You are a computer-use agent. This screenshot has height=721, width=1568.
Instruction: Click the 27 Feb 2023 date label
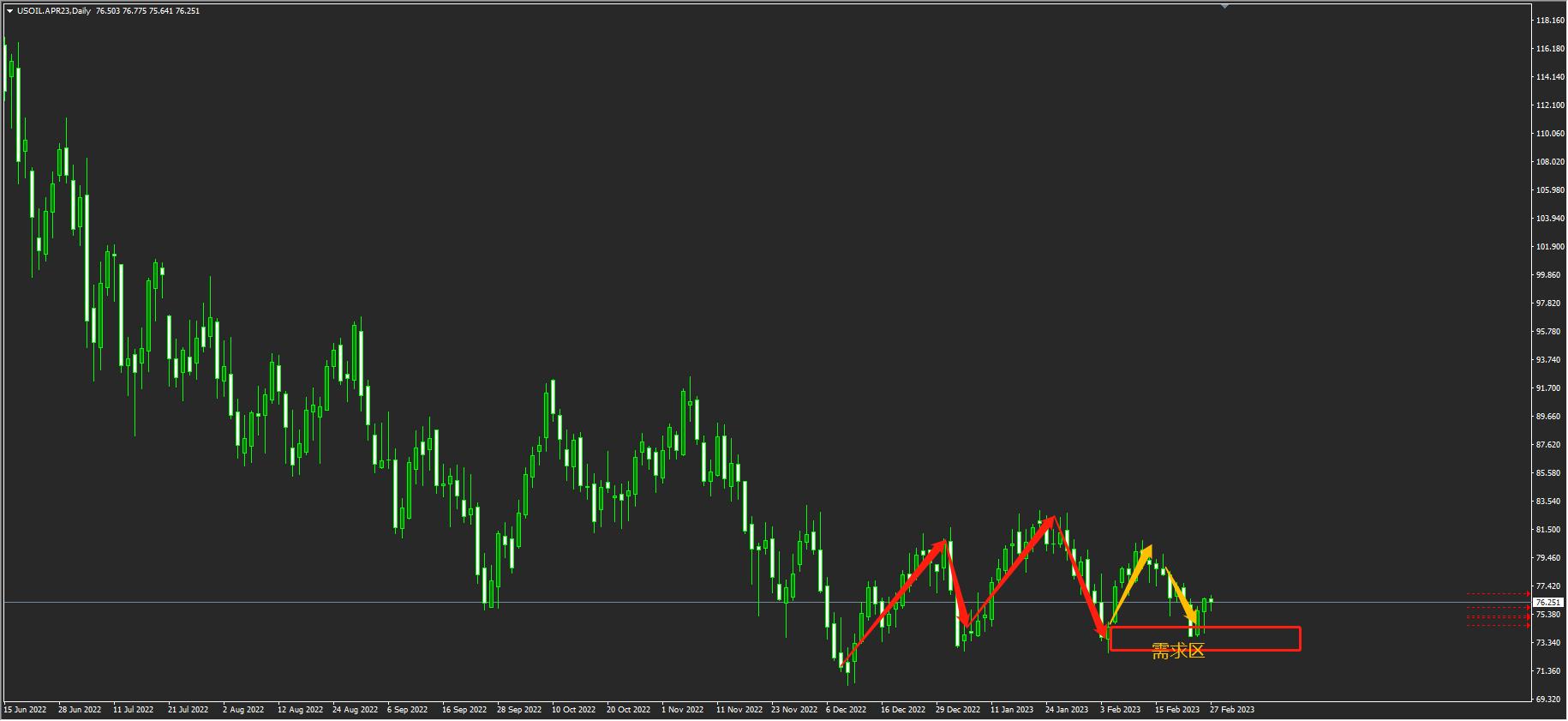(x=1232, y=710)
